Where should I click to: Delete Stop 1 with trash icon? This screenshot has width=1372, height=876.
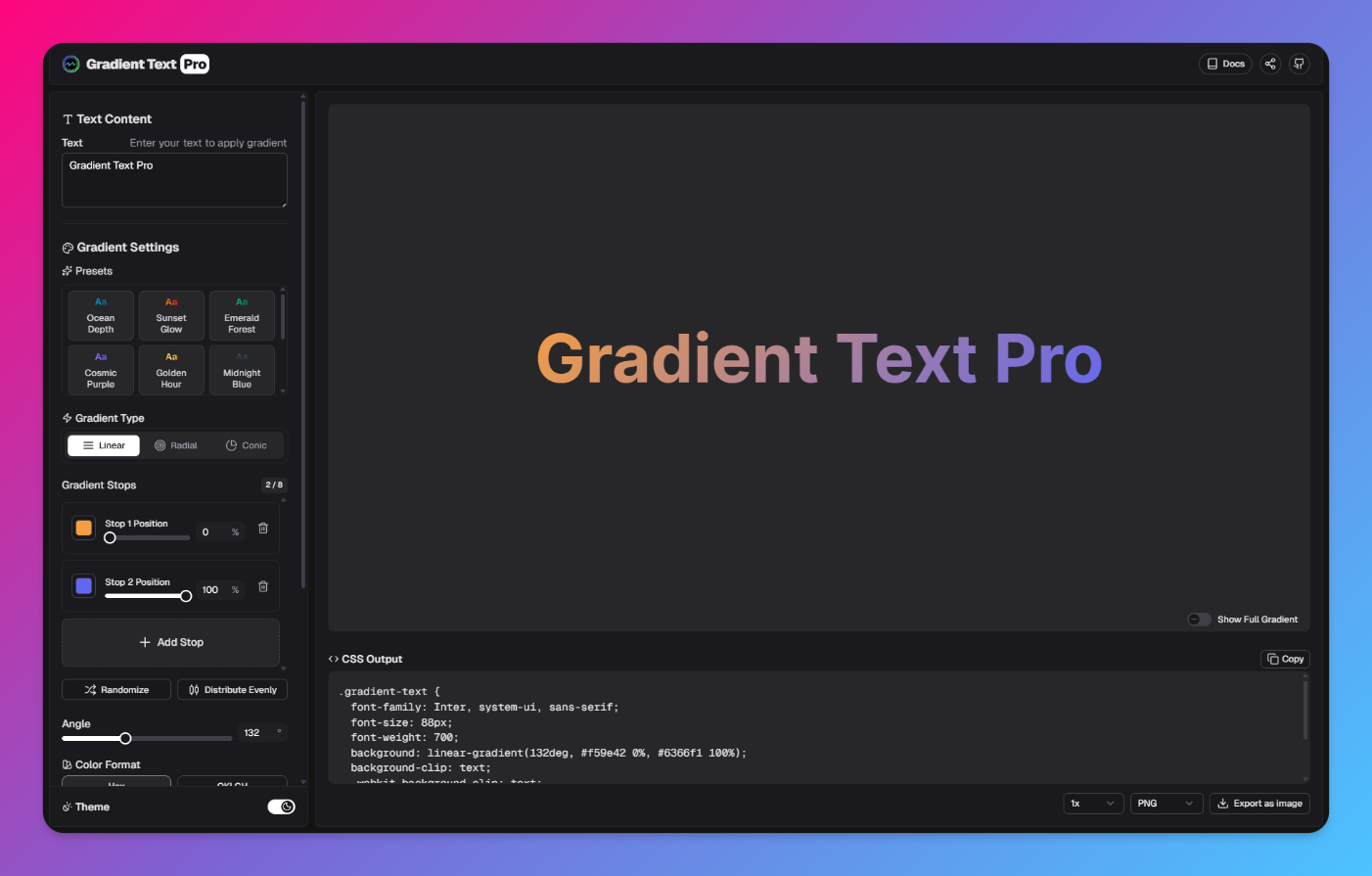[263, 529]
